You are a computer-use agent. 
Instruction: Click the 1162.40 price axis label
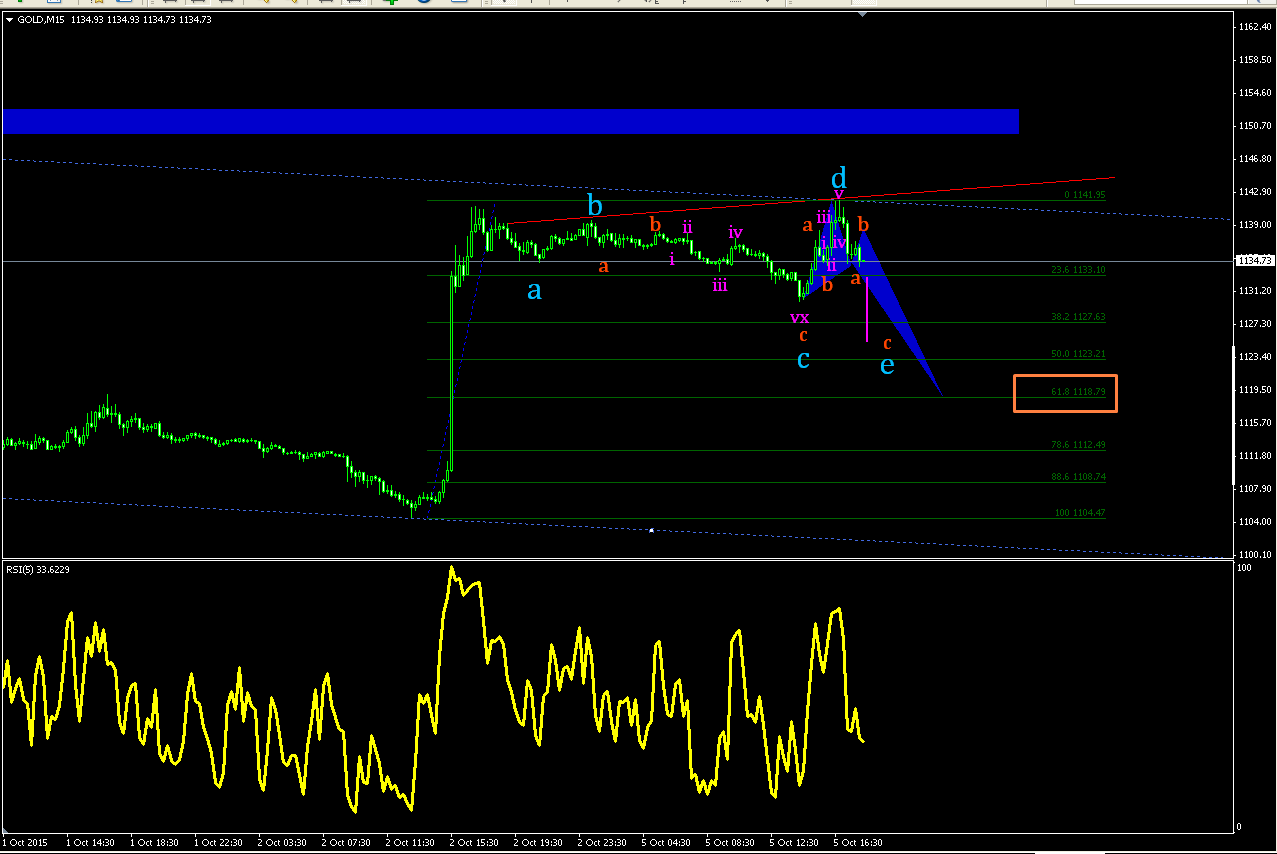pyautogui.click(x=1255, y=27)
